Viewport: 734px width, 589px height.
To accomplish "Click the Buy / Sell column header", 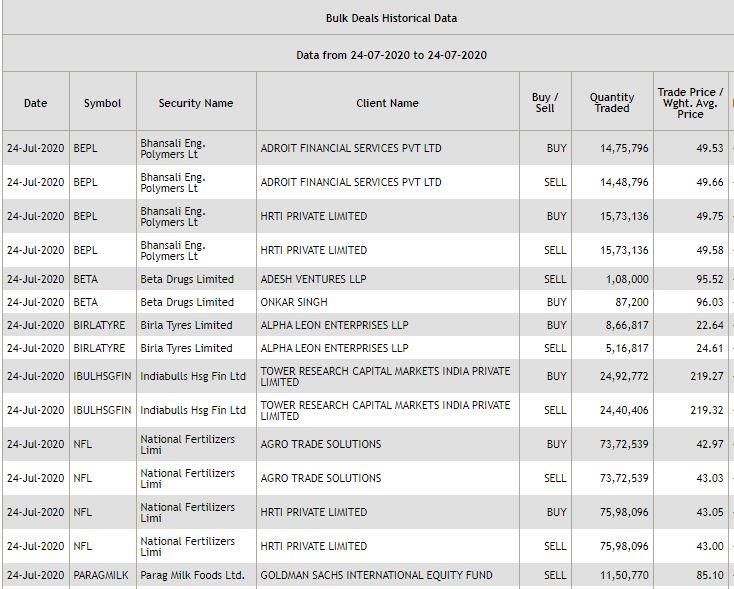I will tap(545, 103).
